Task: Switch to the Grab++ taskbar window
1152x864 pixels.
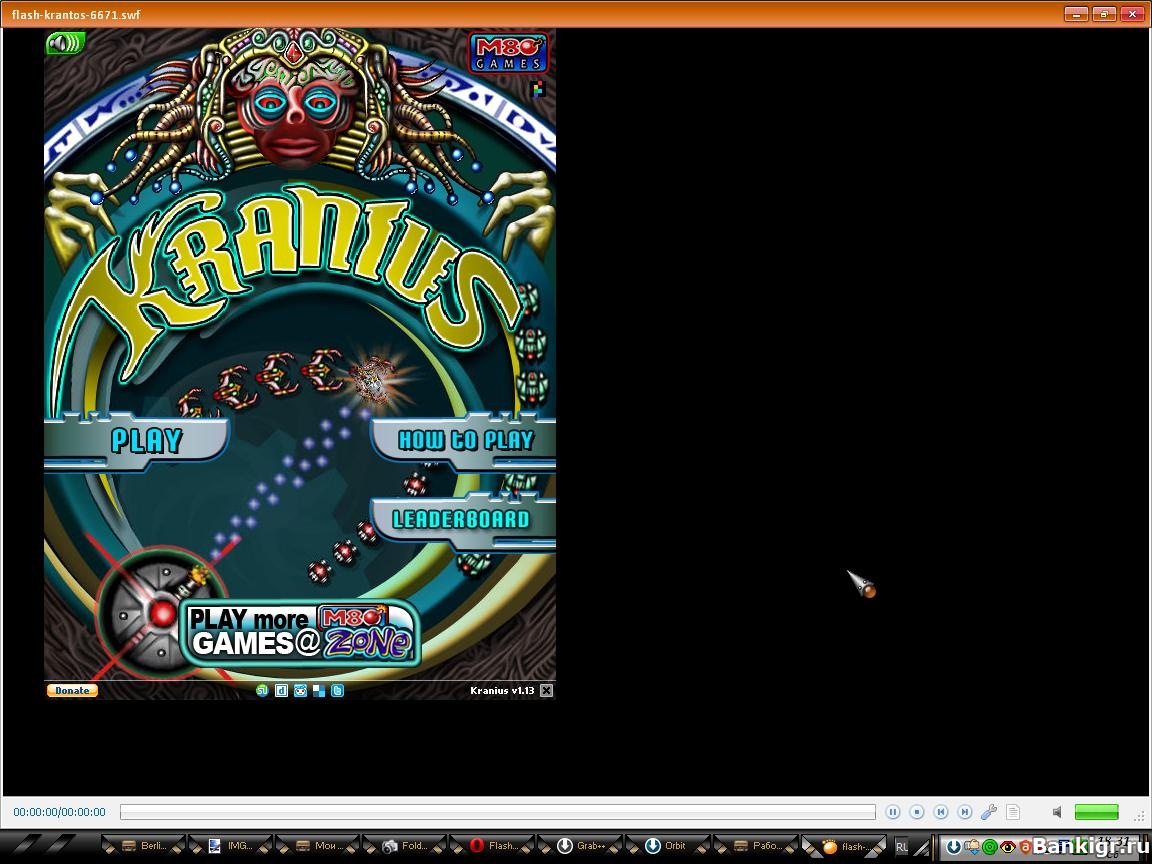Action: (x=580, y=846)
